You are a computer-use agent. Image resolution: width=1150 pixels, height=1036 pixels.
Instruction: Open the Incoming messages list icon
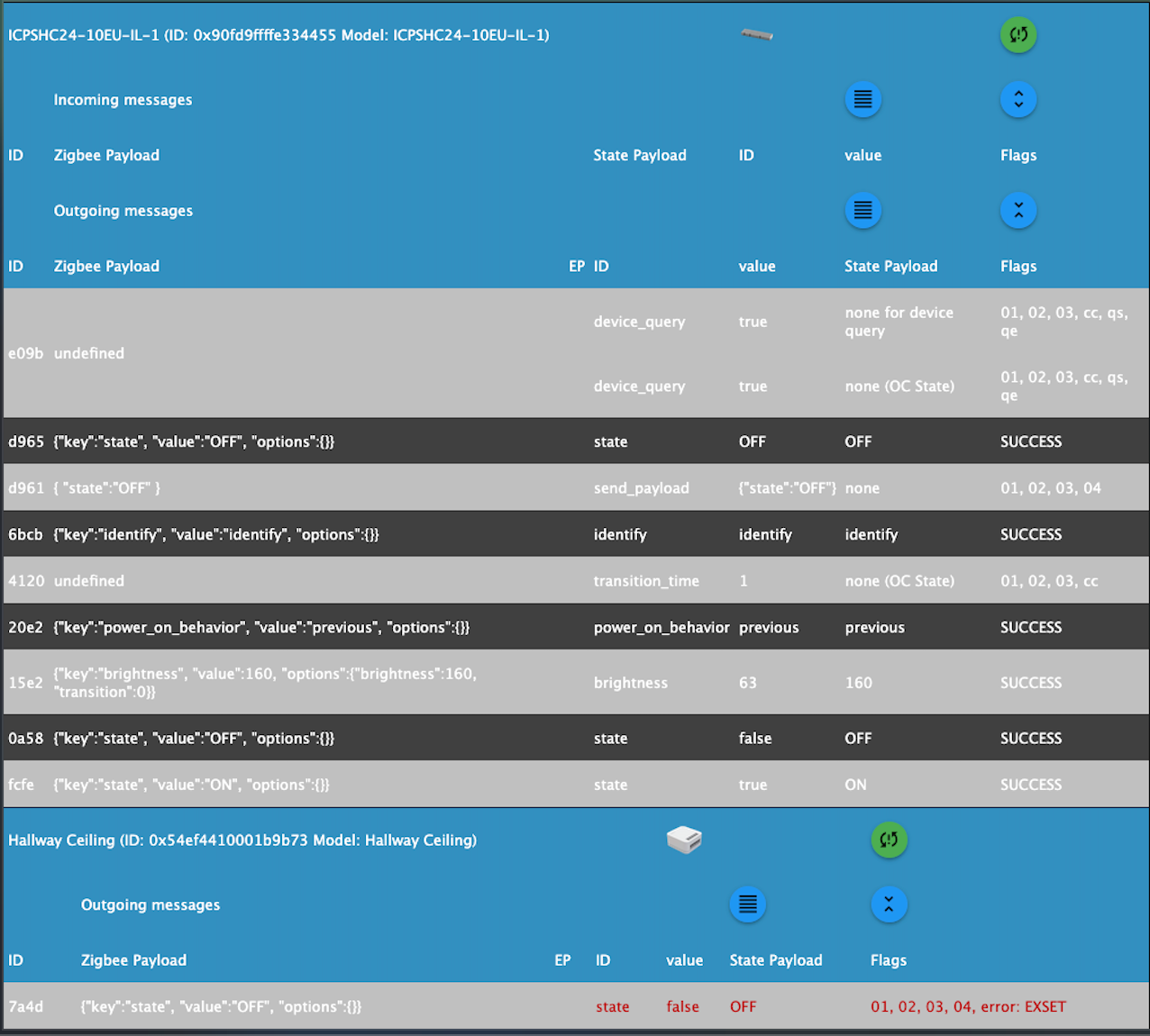pyautogui.click(x=862, y=100)
